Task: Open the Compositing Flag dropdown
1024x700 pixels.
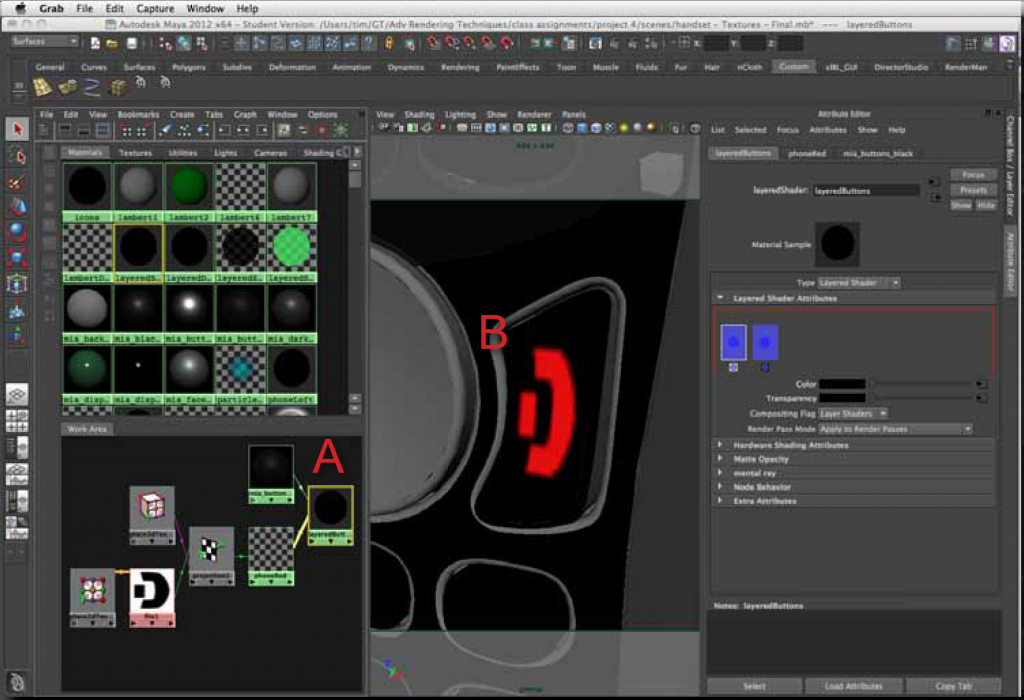Action: pyautogui.click(x=852, y=413)
